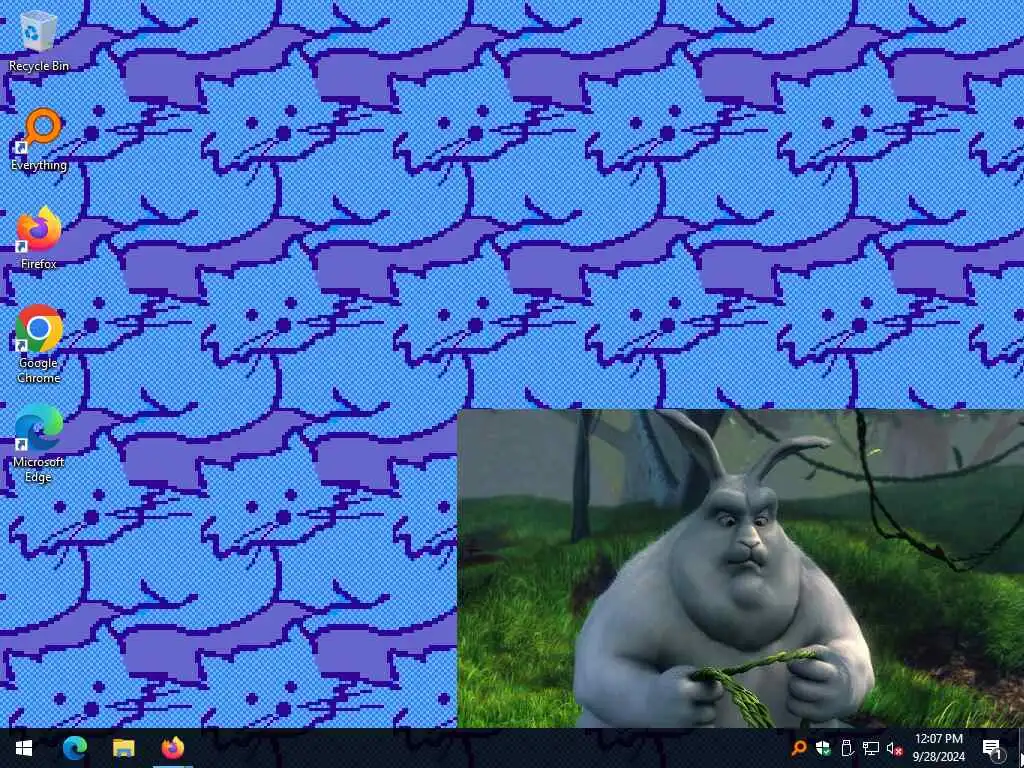Viewport: 1024px width, 768px height.
Task: Click the Show desktop sliver at taskbar end
Action: 1021,748
